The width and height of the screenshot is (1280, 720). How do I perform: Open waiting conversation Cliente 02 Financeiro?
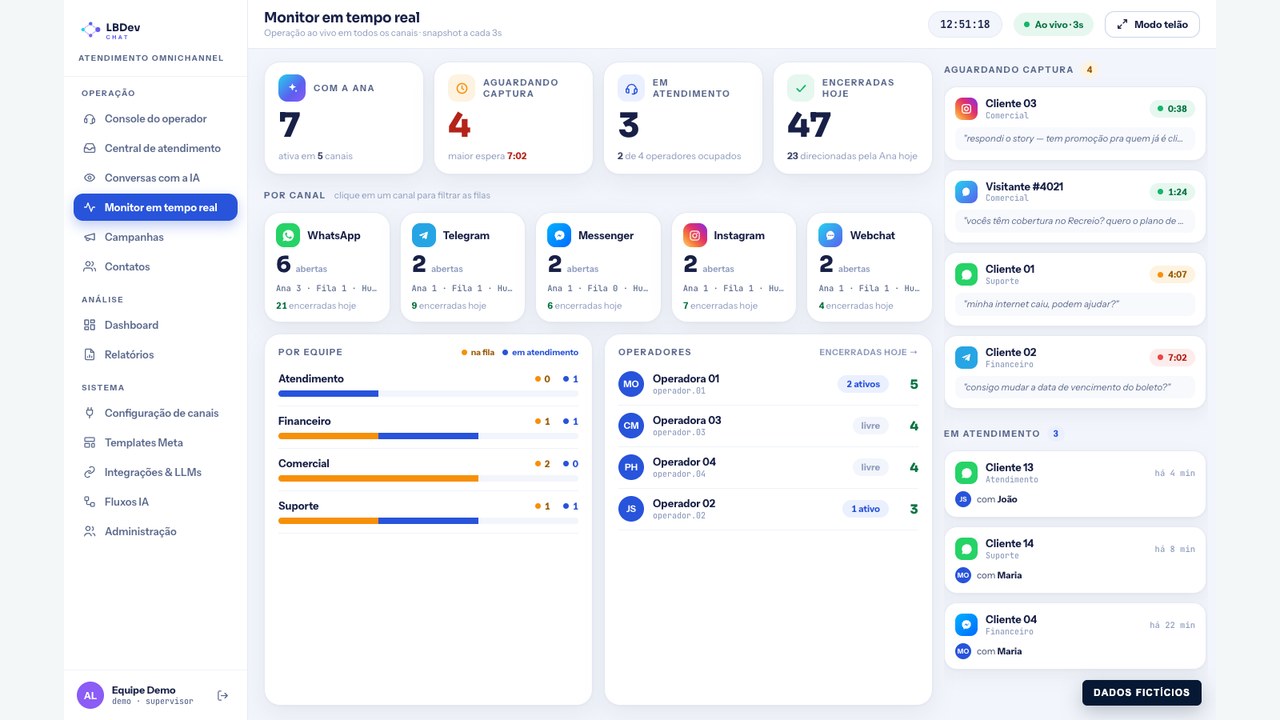1075,372
